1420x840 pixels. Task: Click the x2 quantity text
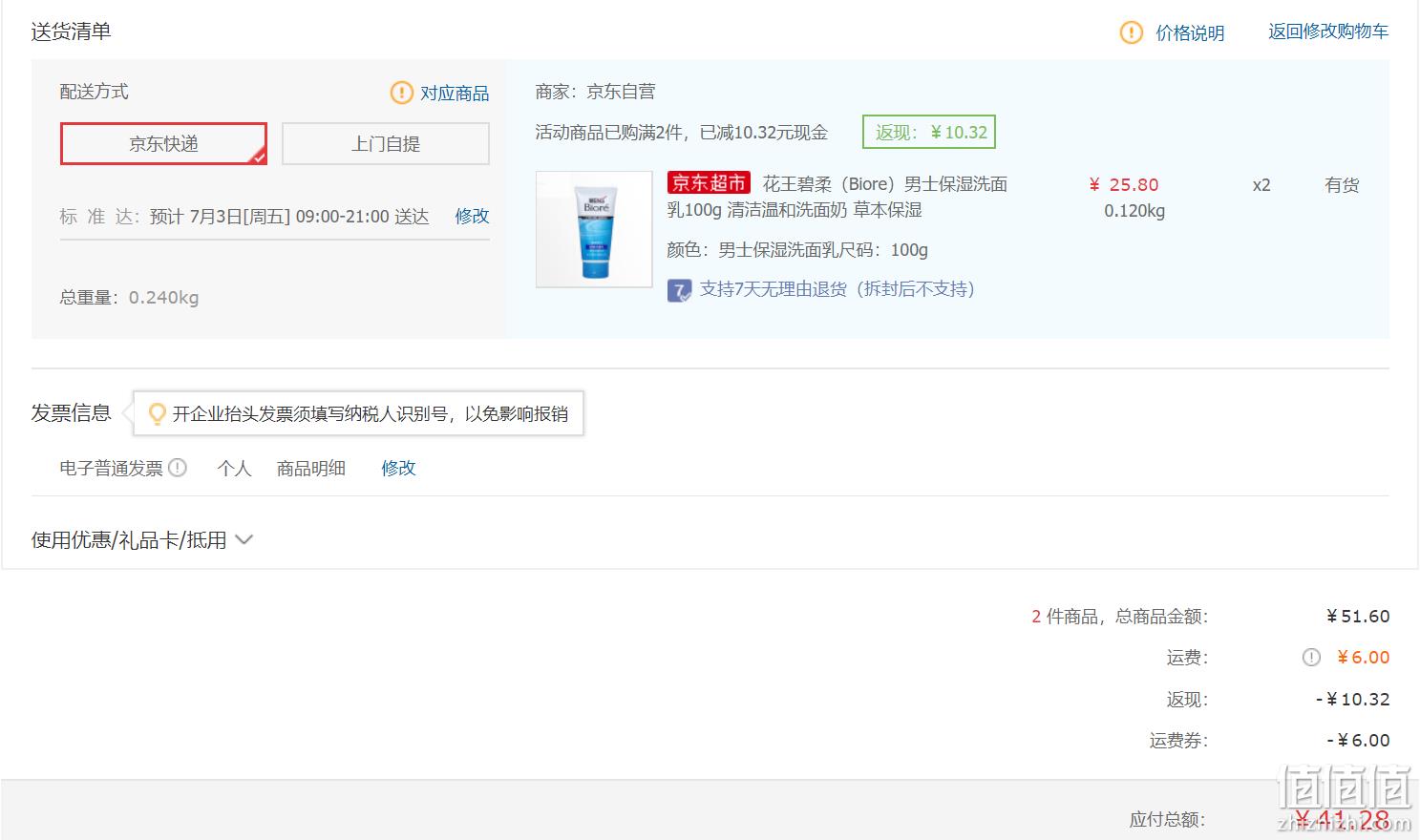click(1261, 185)
